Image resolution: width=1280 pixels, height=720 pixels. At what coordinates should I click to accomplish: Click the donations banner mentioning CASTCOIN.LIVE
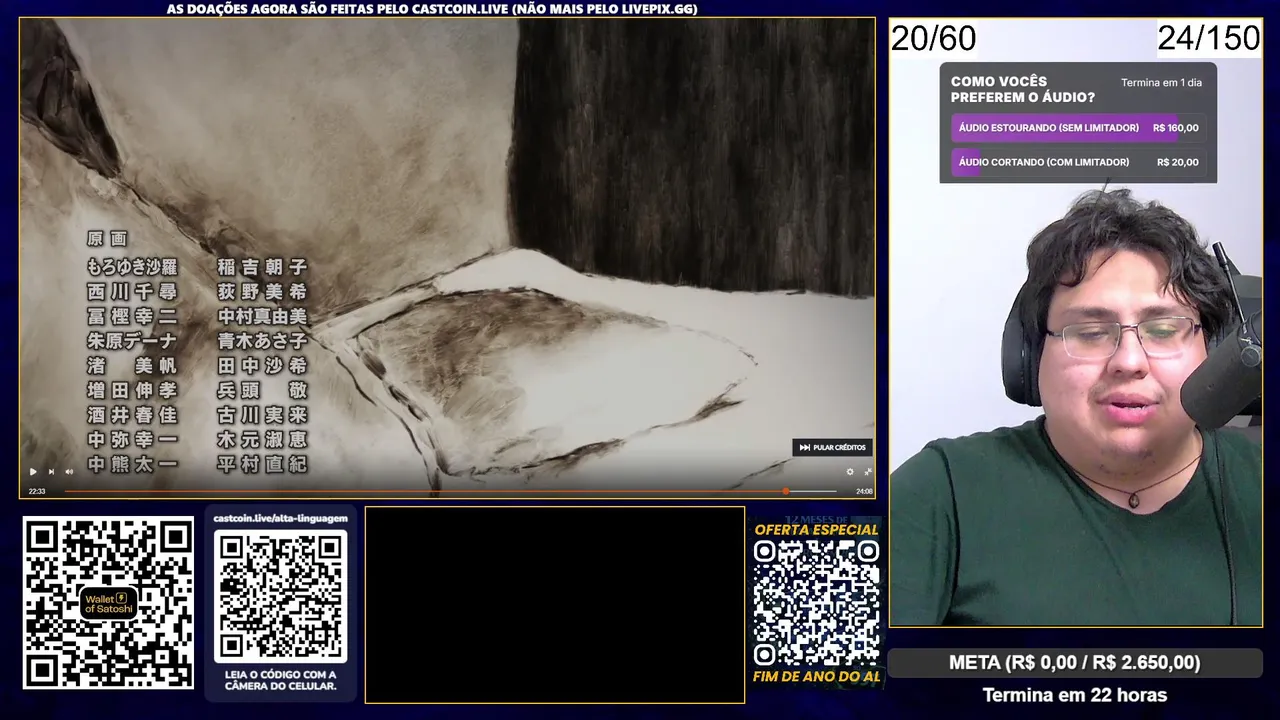point(432,9)
